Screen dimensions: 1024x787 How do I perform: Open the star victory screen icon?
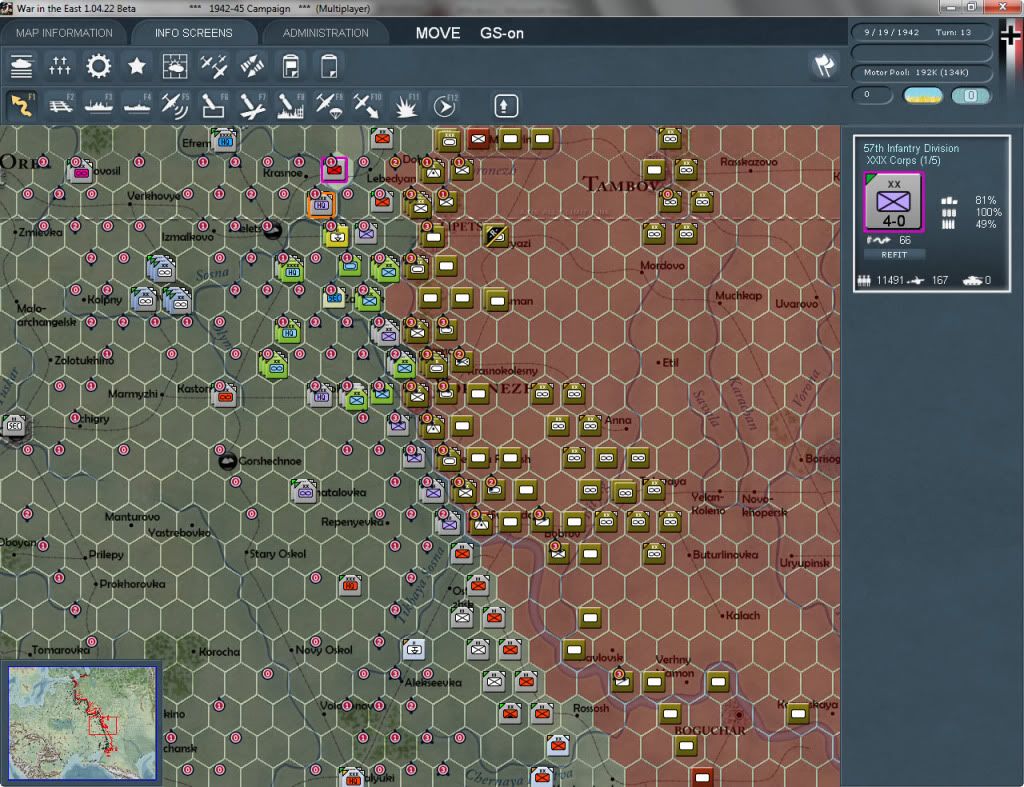pyautogui.click(x=136, y=67)
